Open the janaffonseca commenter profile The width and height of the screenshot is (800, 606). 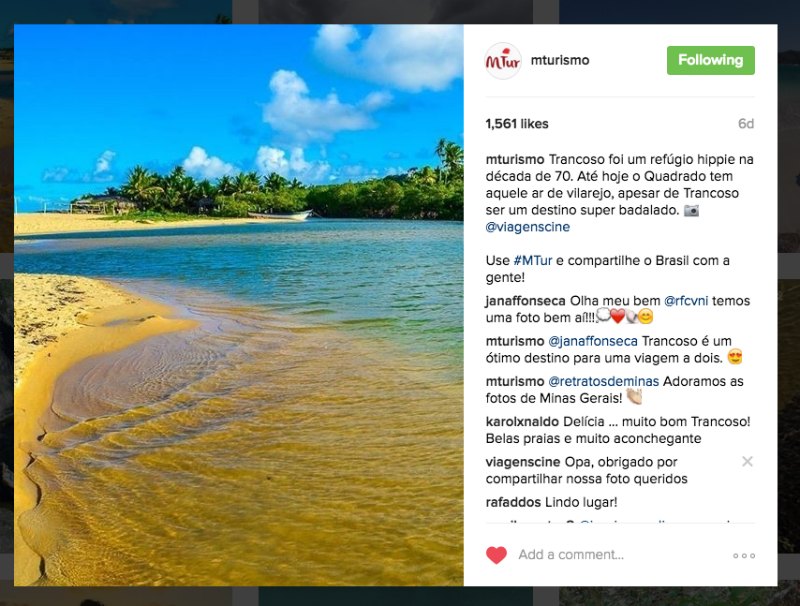point(525,301)
